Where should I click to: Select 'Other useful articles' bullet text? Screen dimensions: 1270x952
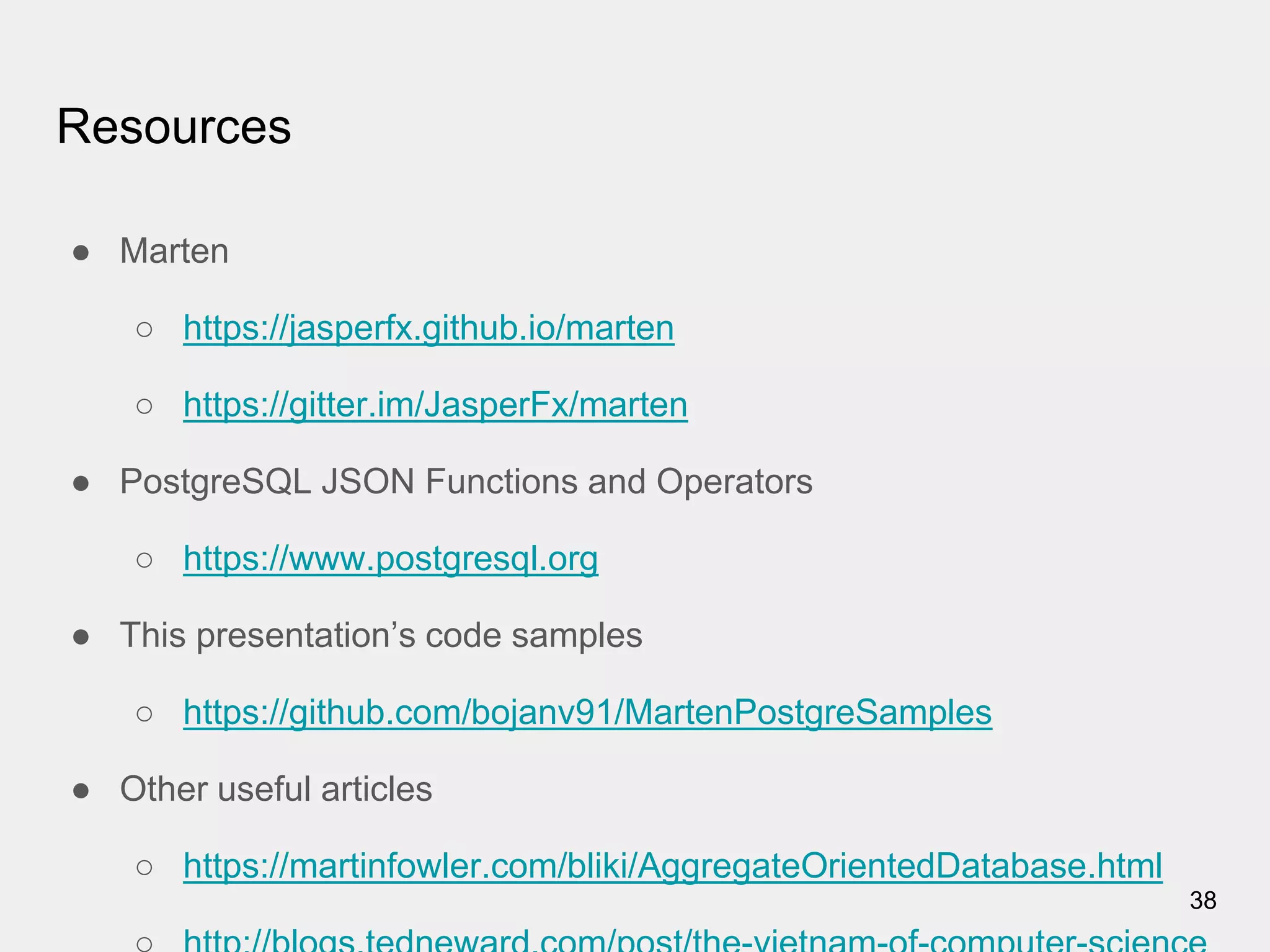[x=276, y=789]
